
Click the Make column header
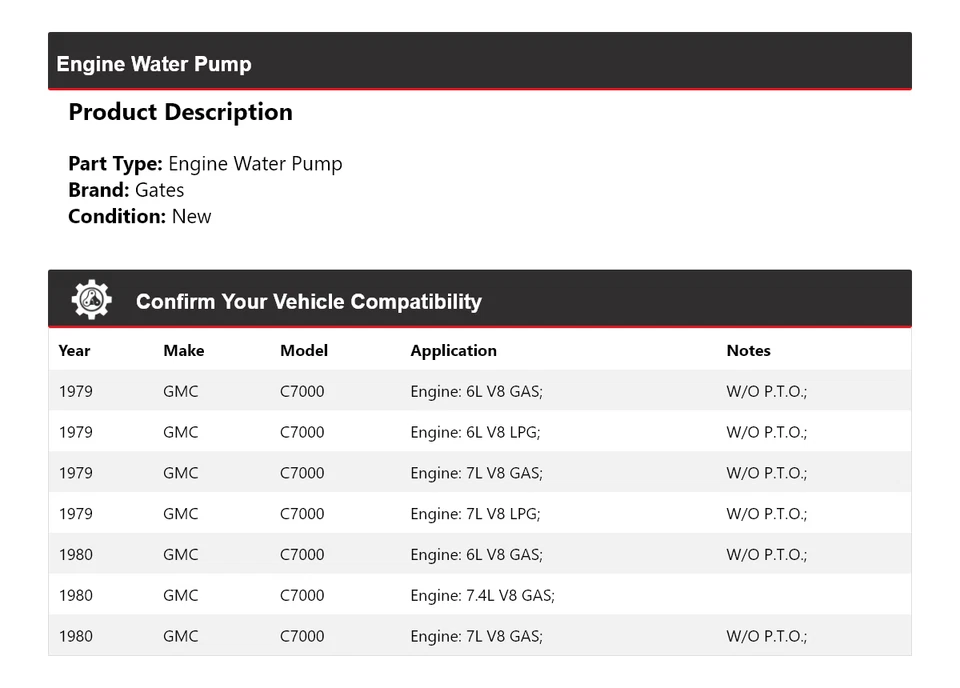[x=183, y=350]
